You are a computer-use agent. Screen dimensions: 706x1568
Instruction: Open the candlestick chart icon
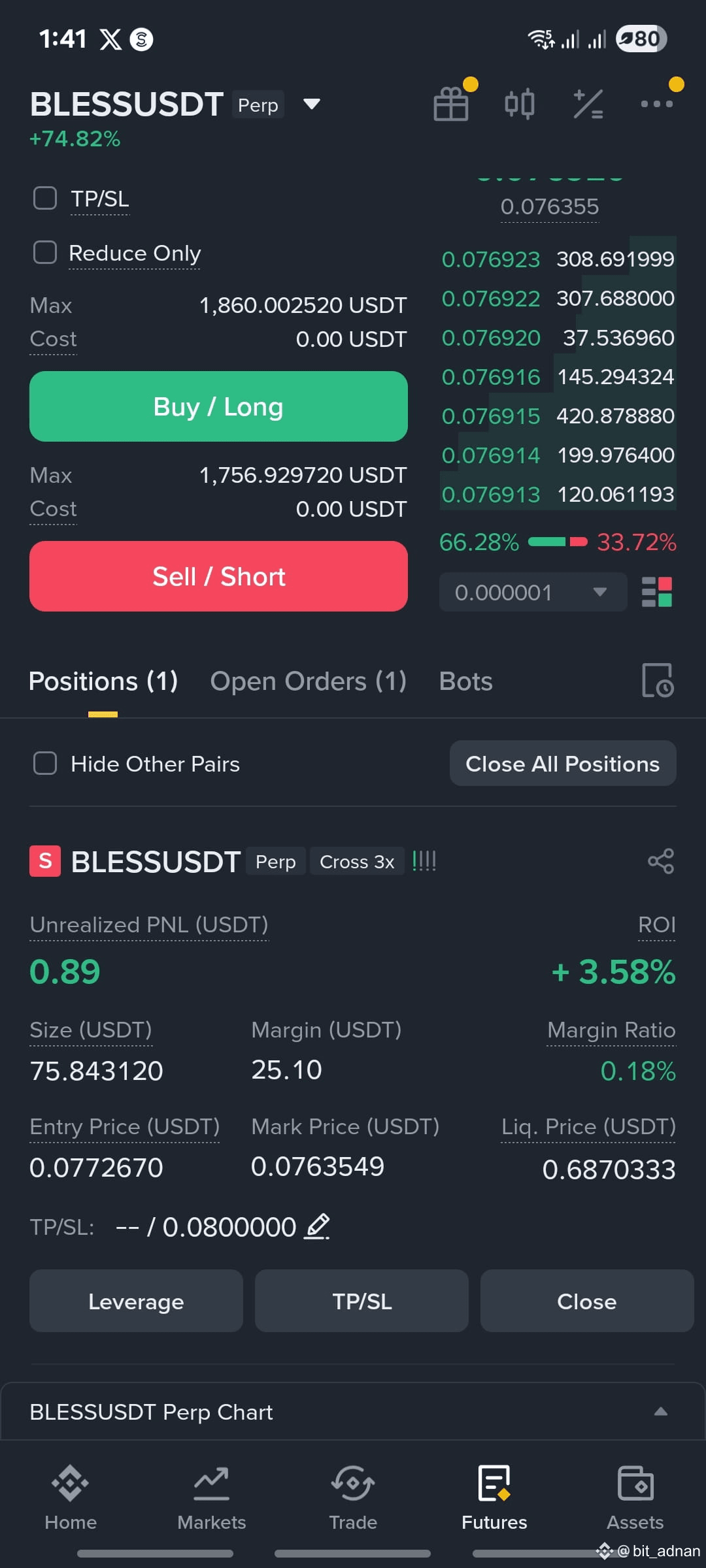click(x=520, y=104)
